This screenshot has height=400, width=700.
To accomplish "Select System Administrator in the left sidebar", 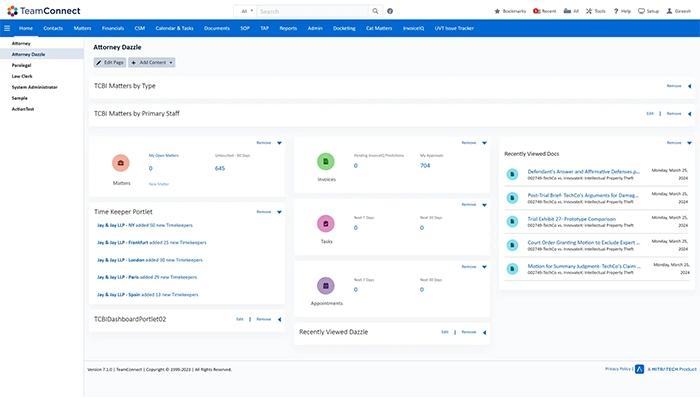I will tap(35, 87).
